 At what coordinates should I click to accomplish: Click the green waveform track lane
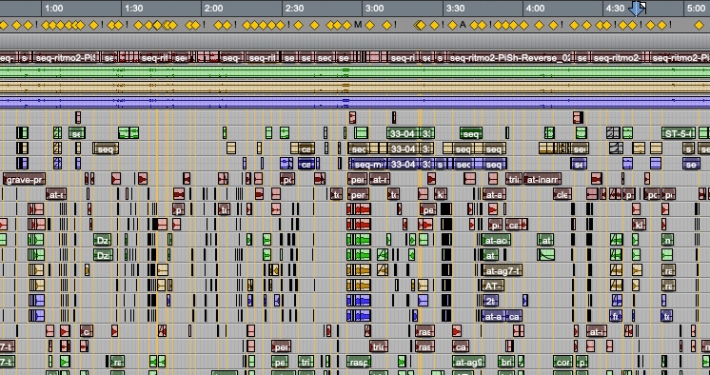355,72
